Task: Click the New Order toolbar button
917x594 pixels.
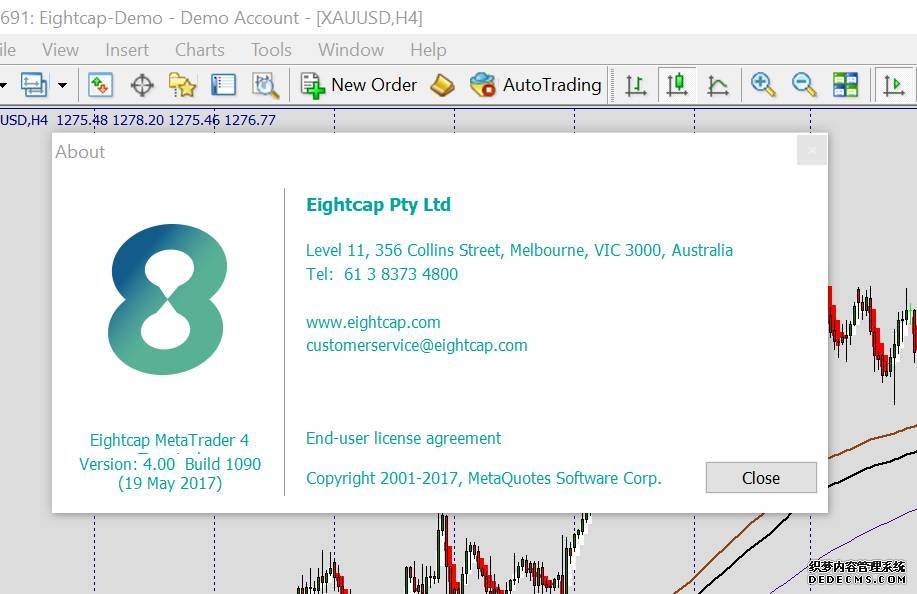Action: tap(358, 85)
